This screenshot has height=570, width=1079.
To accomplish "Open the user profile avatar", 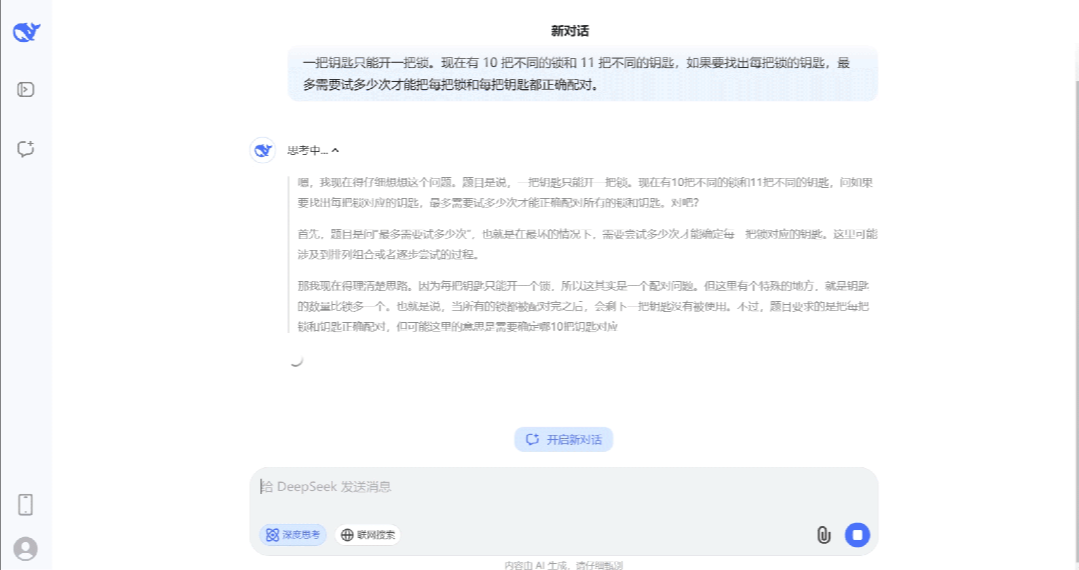I will point(25,549).
